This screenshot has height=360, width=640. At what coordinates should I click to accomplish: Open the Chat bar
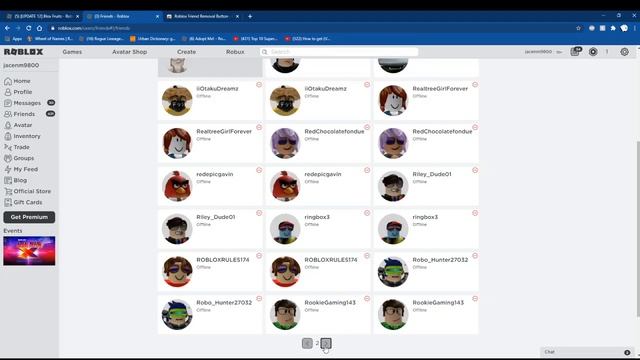587,352
